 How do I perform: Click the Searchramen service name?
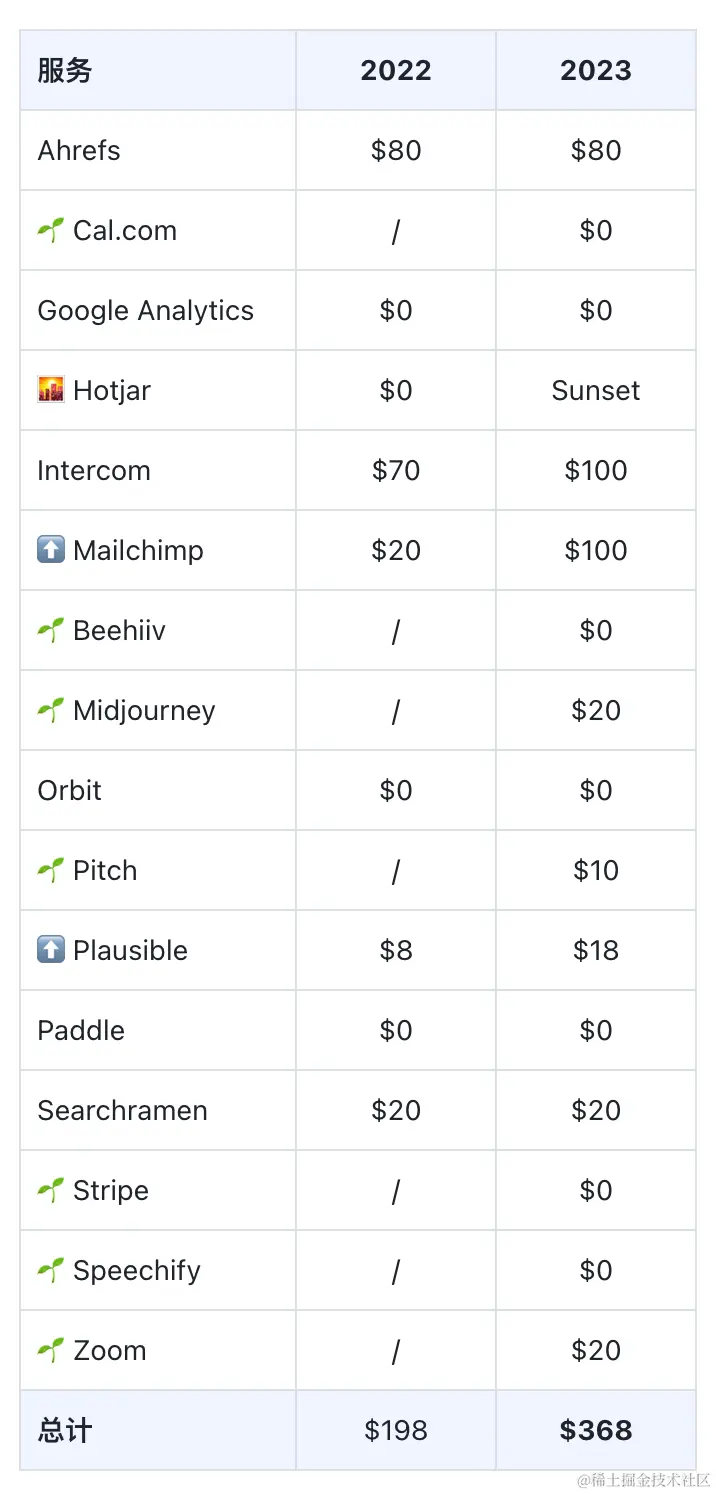tap(122, 1110)
